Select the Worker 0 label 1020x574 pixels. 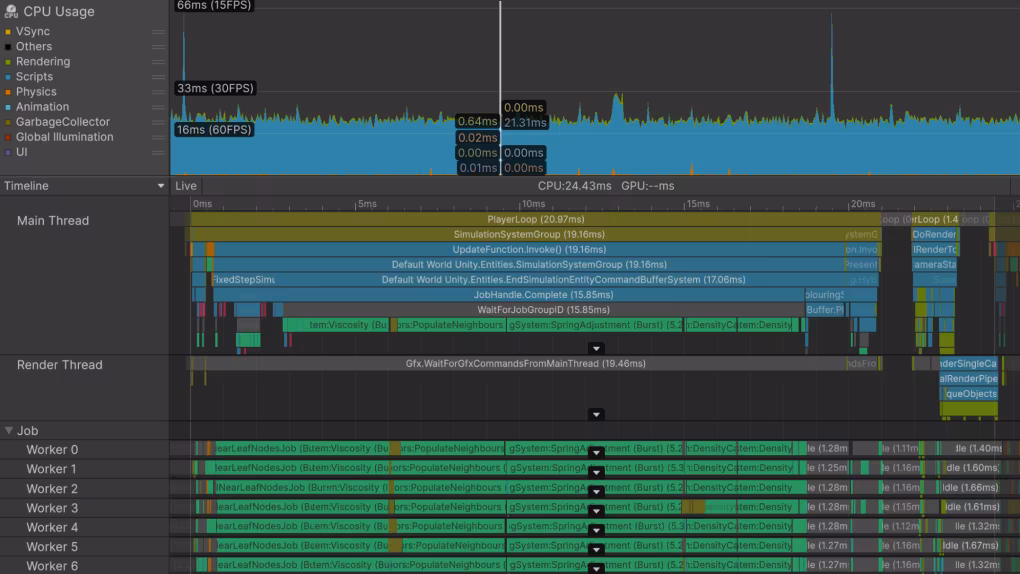pyautogui.click(x=52, y=449)
